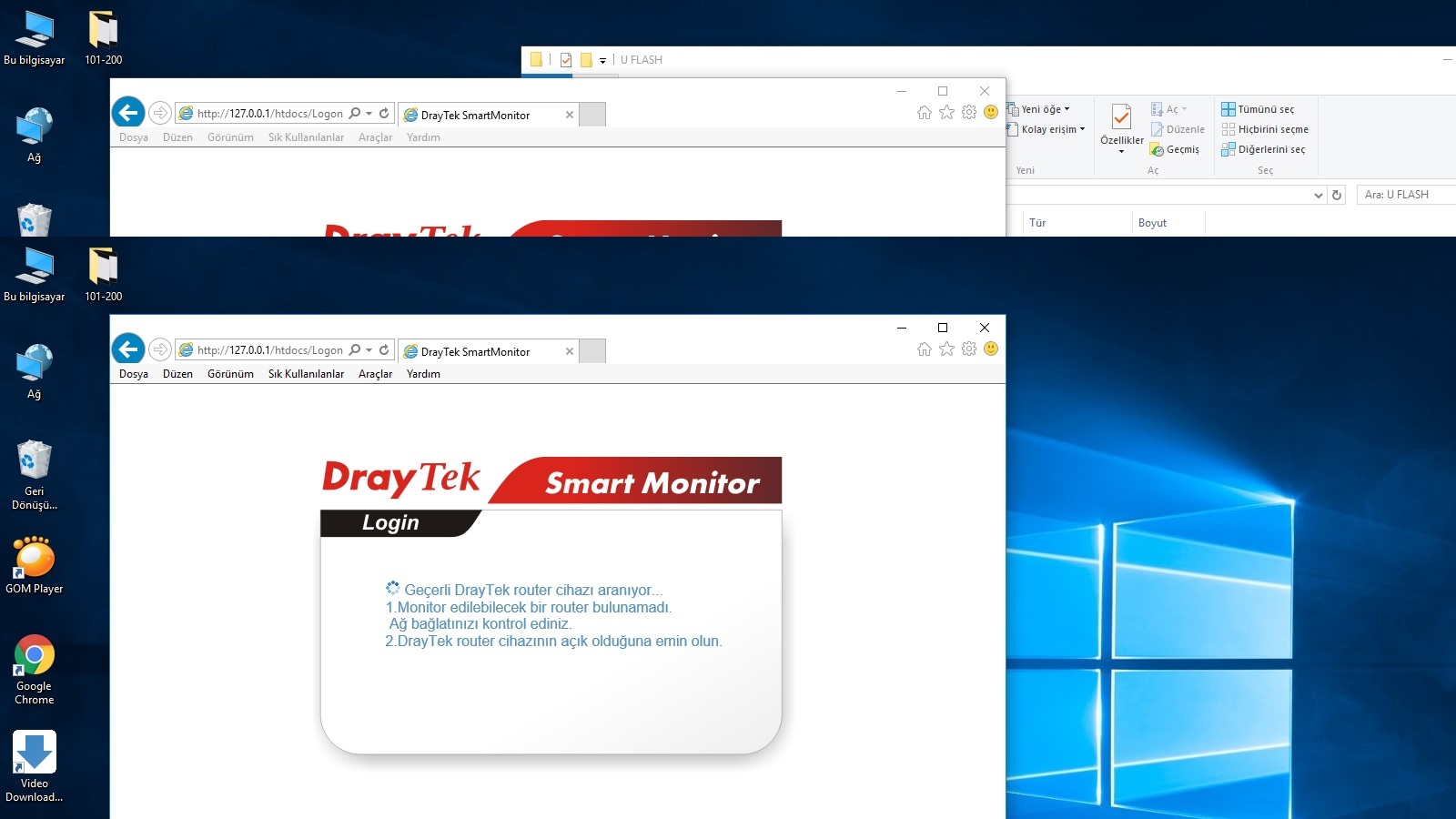Click the Boyut column header
Image resolution: width=1456 pixels, height=819 pixels.
(x=1152, y=223)
